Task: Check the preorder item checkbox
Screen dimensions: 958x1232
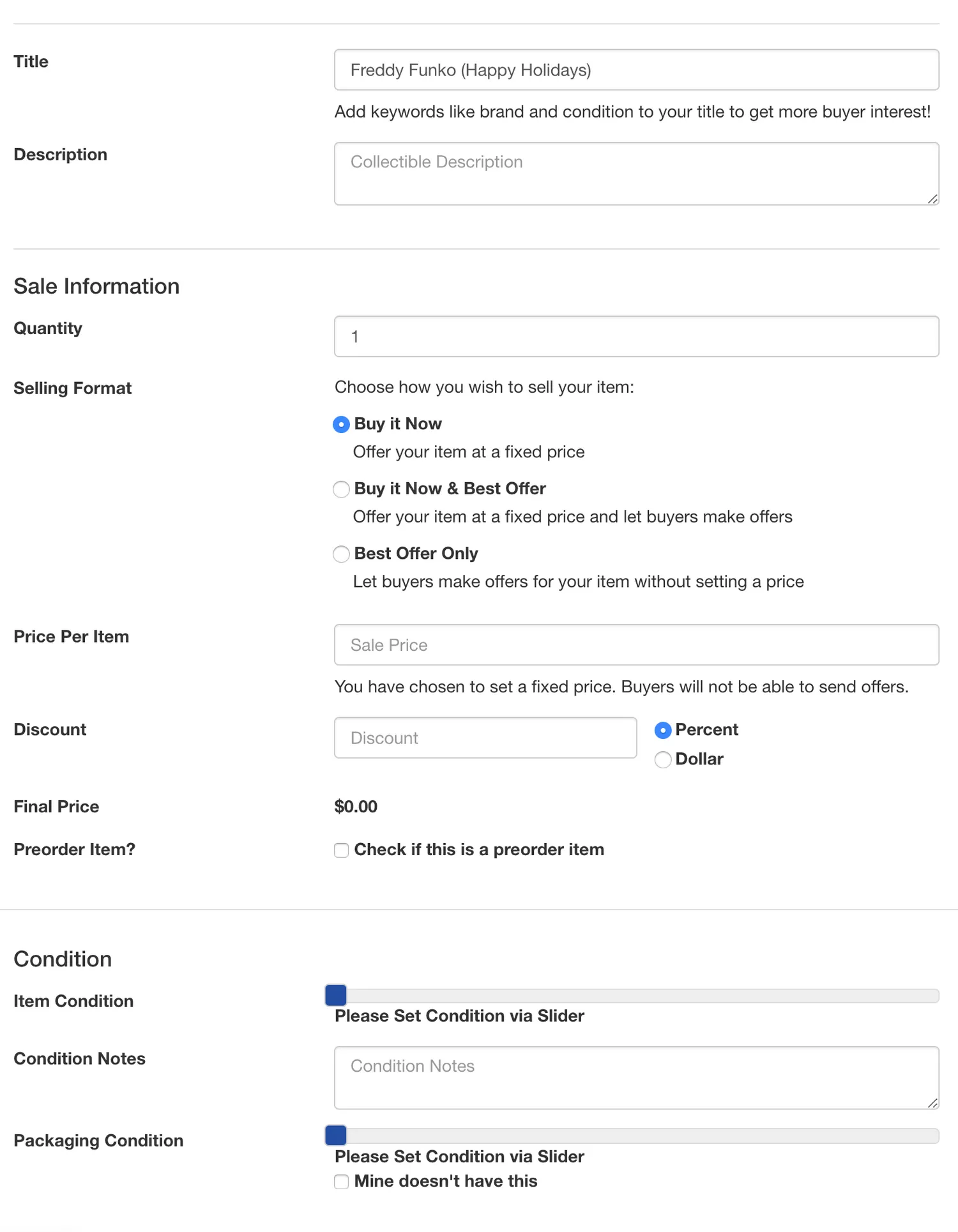Action: [341, 850]
